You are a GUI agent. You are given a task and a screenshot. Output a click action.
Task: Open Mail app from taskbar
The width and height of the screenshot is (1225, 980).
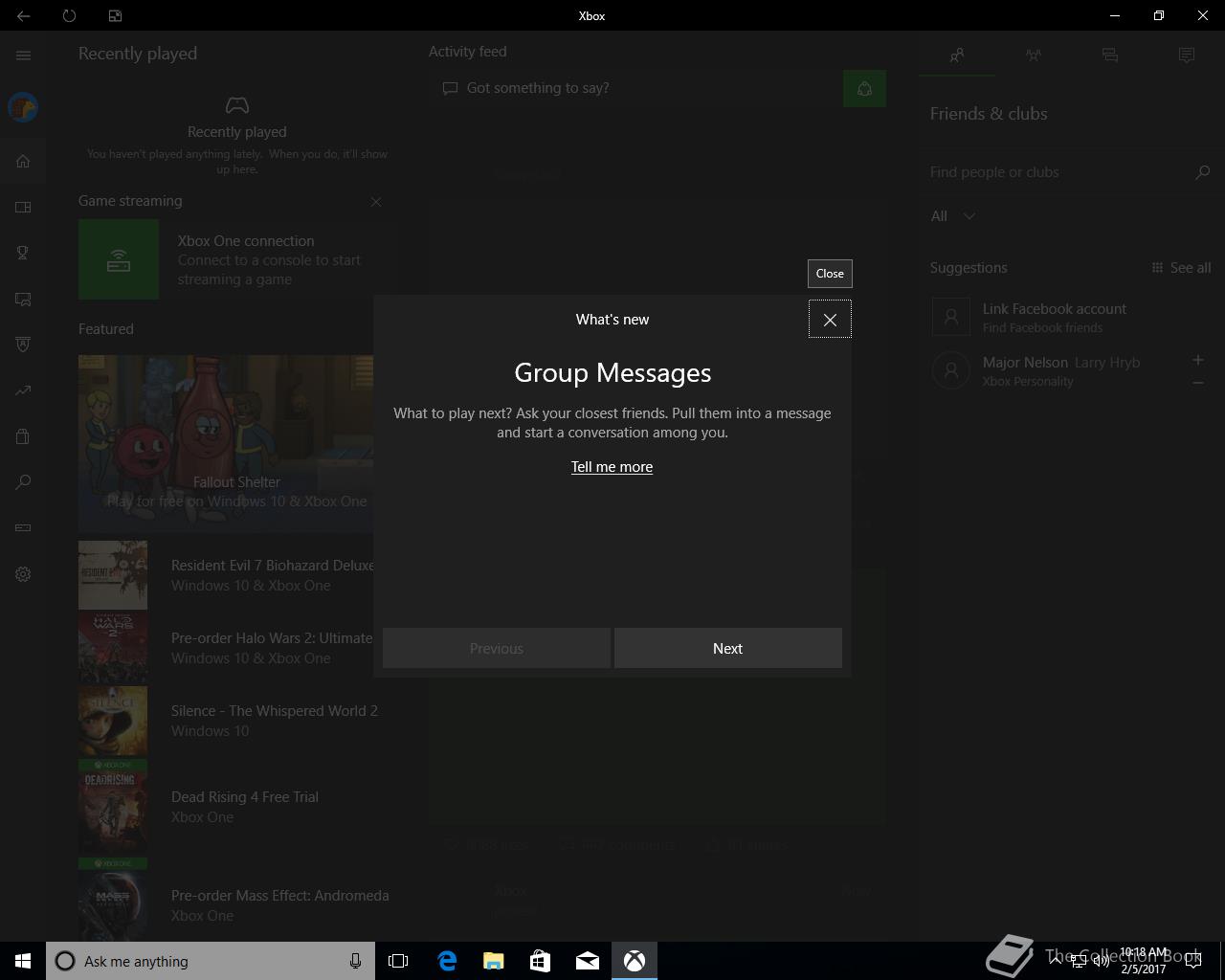pos(588,961)
